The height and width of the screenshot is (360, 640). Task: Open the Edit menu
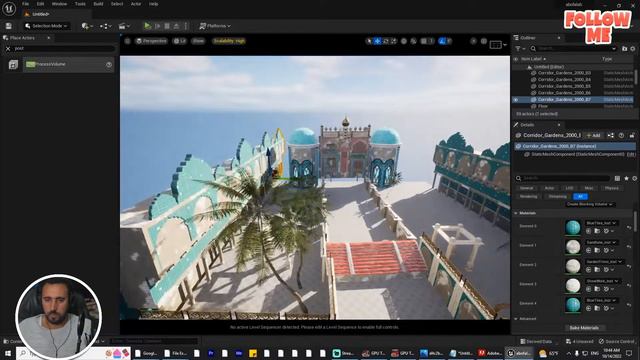pos(40,4)
